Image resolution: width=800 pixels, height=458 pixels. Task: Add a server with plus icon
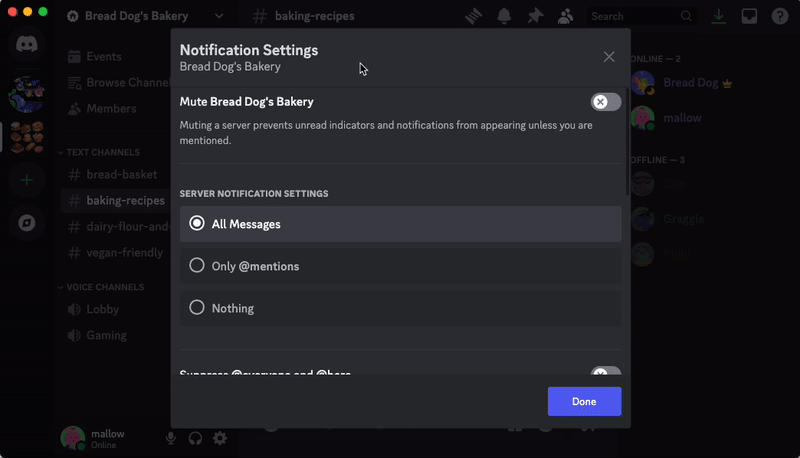click(27, 180)
